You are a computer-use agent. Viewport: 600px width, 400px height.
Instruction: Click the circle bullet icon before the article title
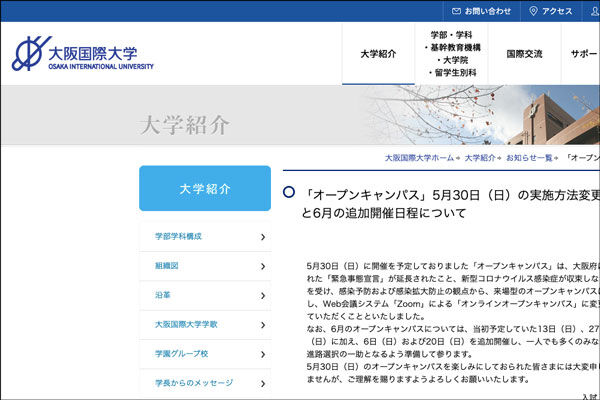pyautogui.click(x=289, y=192)
